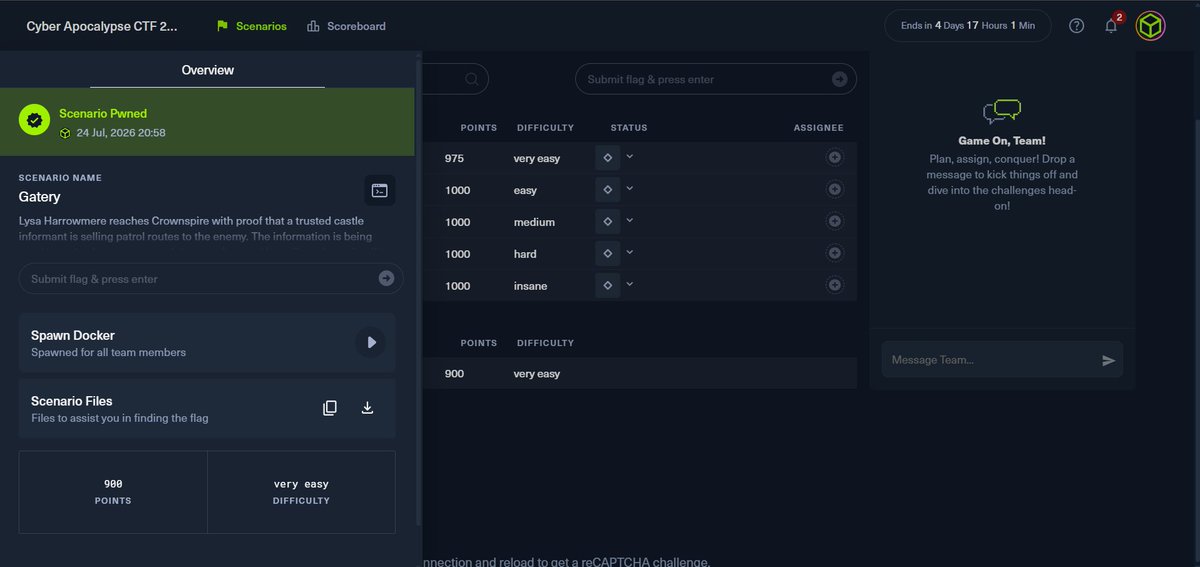This screenshot has width=1200, height=567.
Task: Expand status dropdown for hard row
Action: tap(630, 252)
